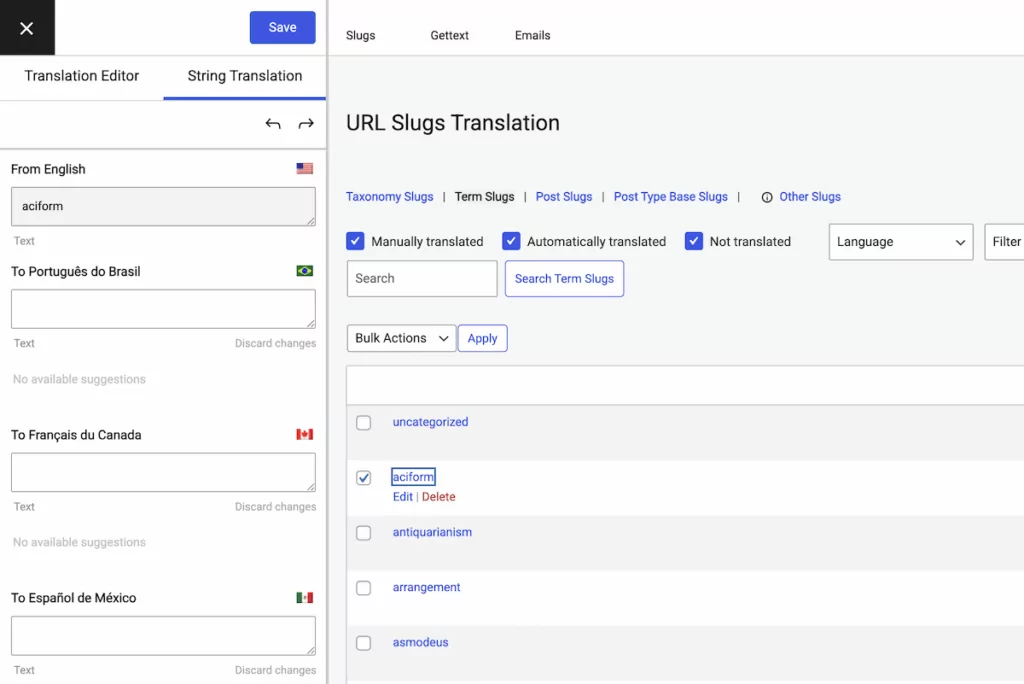Uncheck Not translated filter

click(x=694, y=241)
